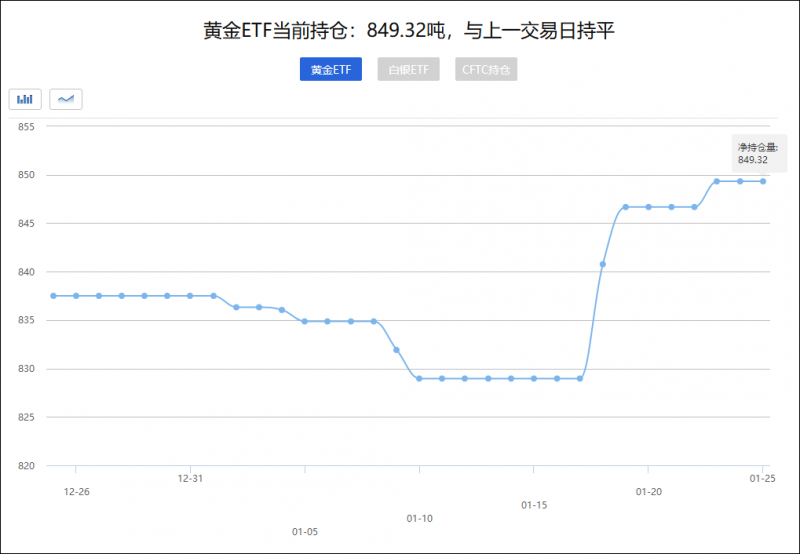The width and height of the screenshot is (800, 554).
Task: Click x-axis label 01-15
Action: click(534, 505)
